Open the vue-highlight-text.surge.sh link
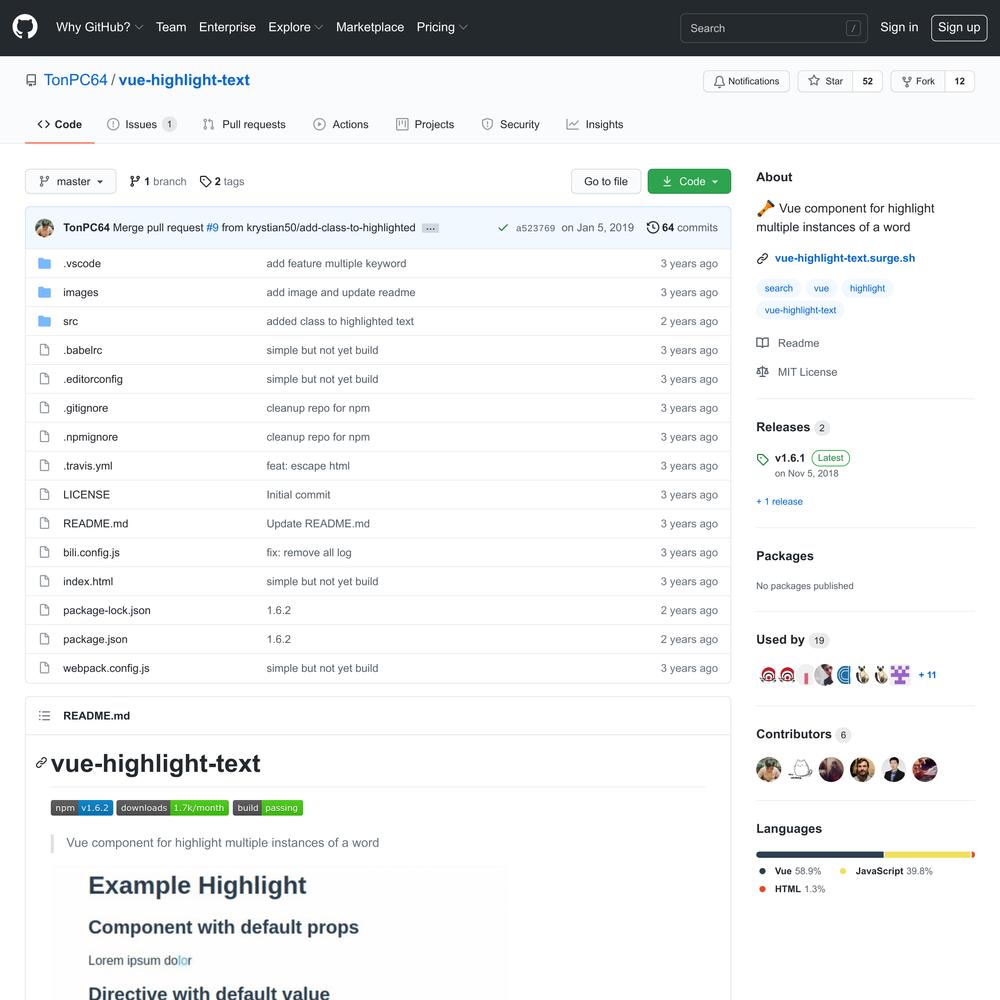The image size is (1000, 1000). point(844,258)
